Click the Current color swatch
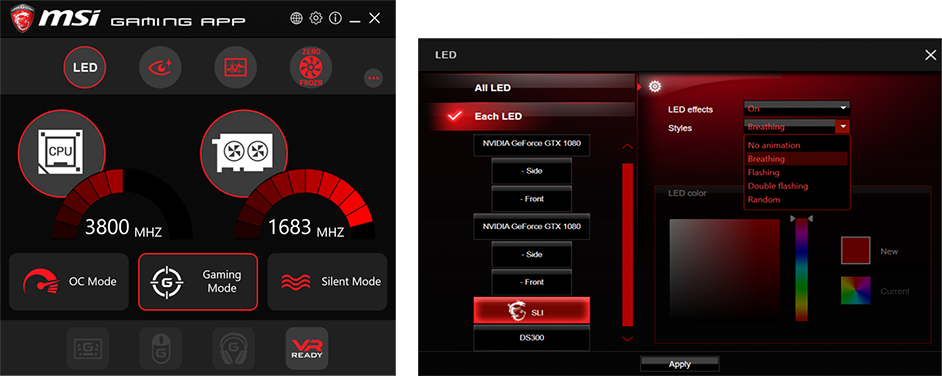Image resolution: width=942 pixels, height=376 pixels. point(855,291)
